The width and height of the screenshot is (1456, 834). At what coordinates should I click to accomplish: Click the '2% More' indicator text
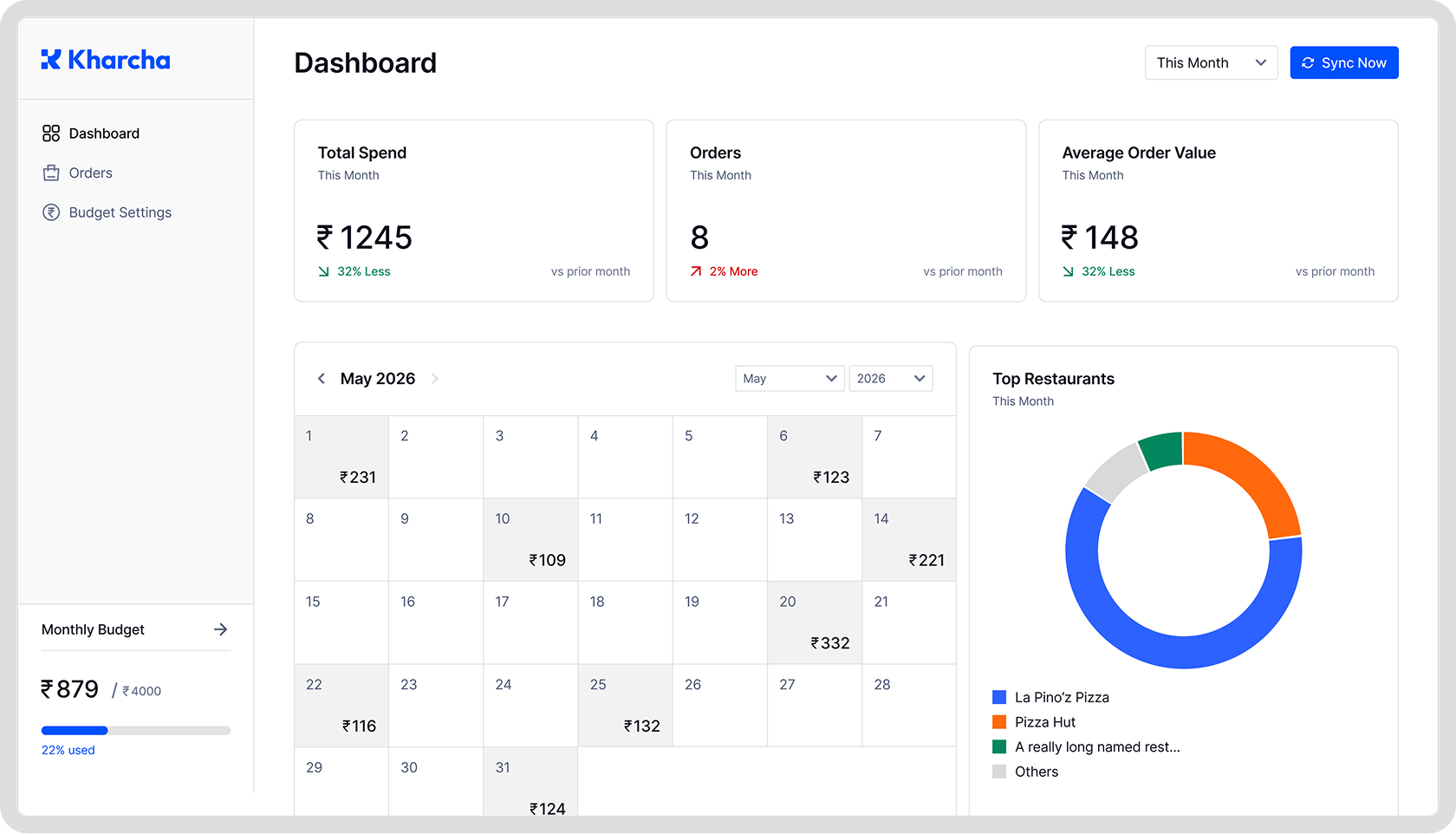733,271
